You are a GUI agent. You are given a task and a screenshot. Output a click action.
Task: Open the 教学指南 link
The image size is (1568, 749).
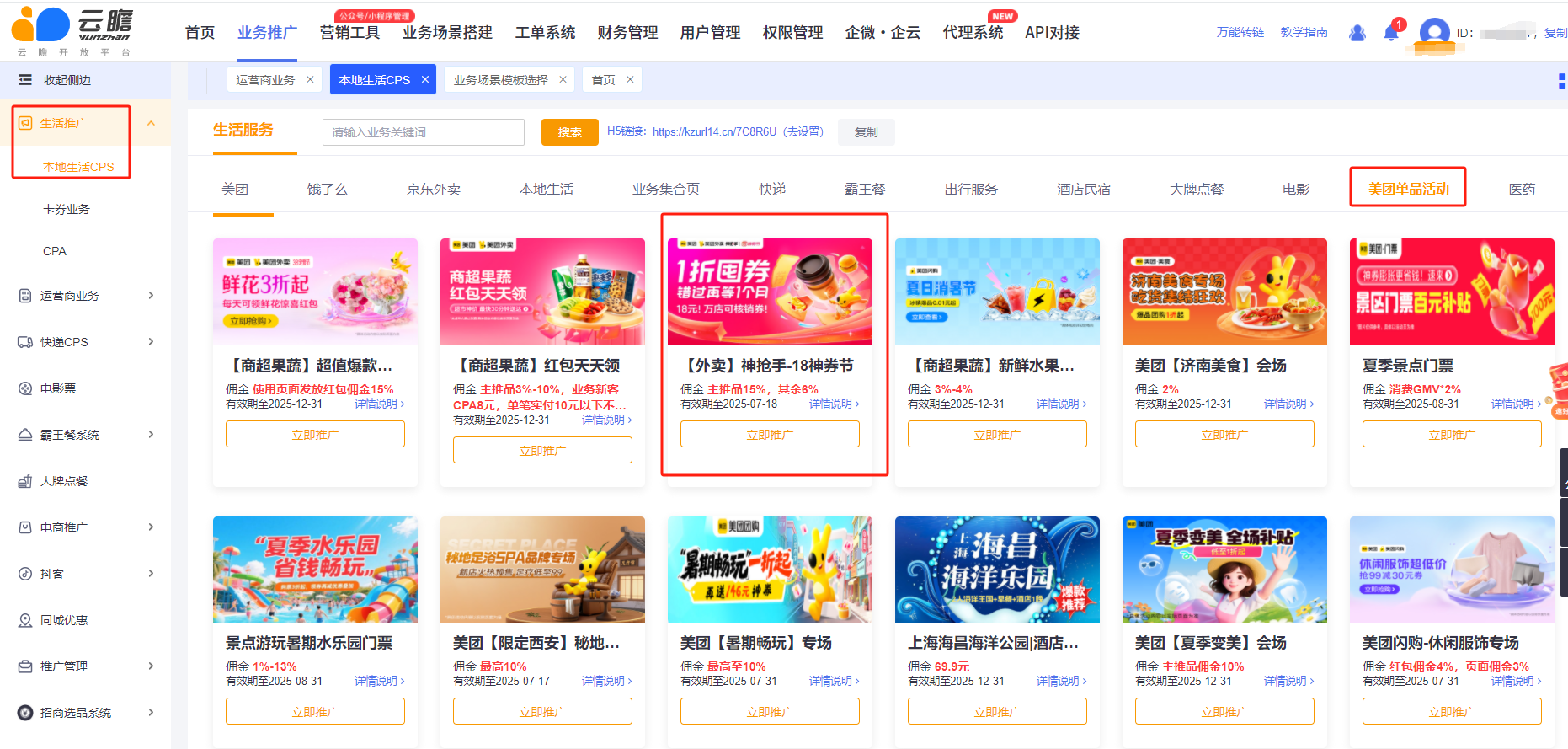[x=1304, y=32]
